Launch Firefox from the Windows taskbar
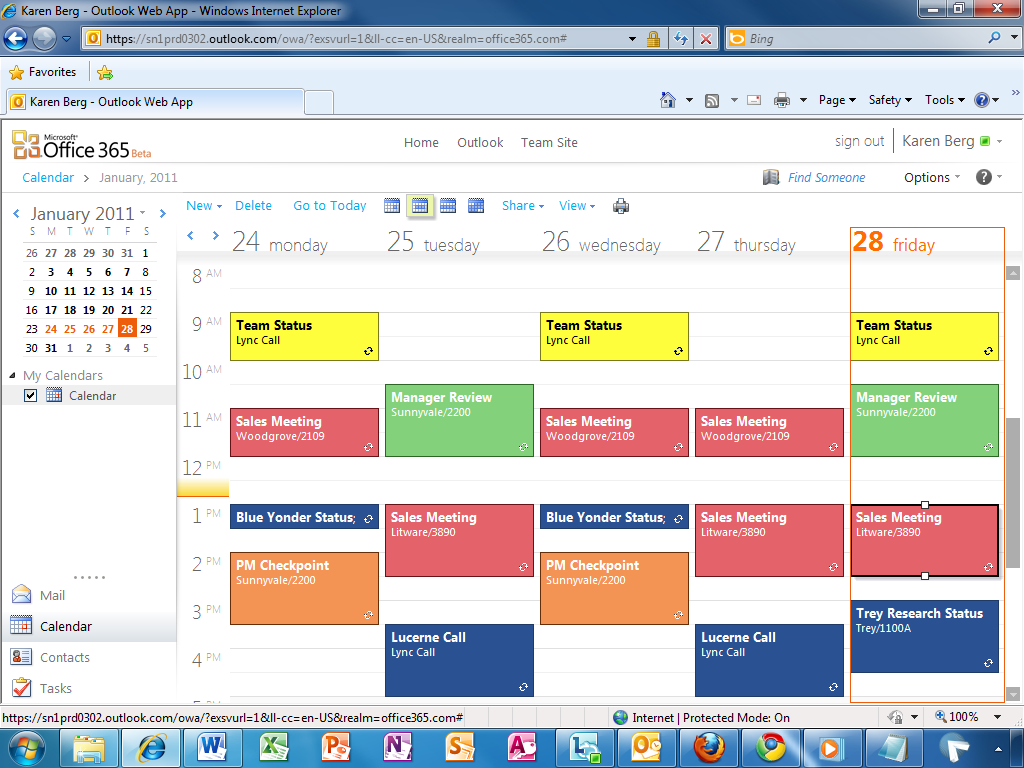The image size is (1024, 768). tap(709, 747)
